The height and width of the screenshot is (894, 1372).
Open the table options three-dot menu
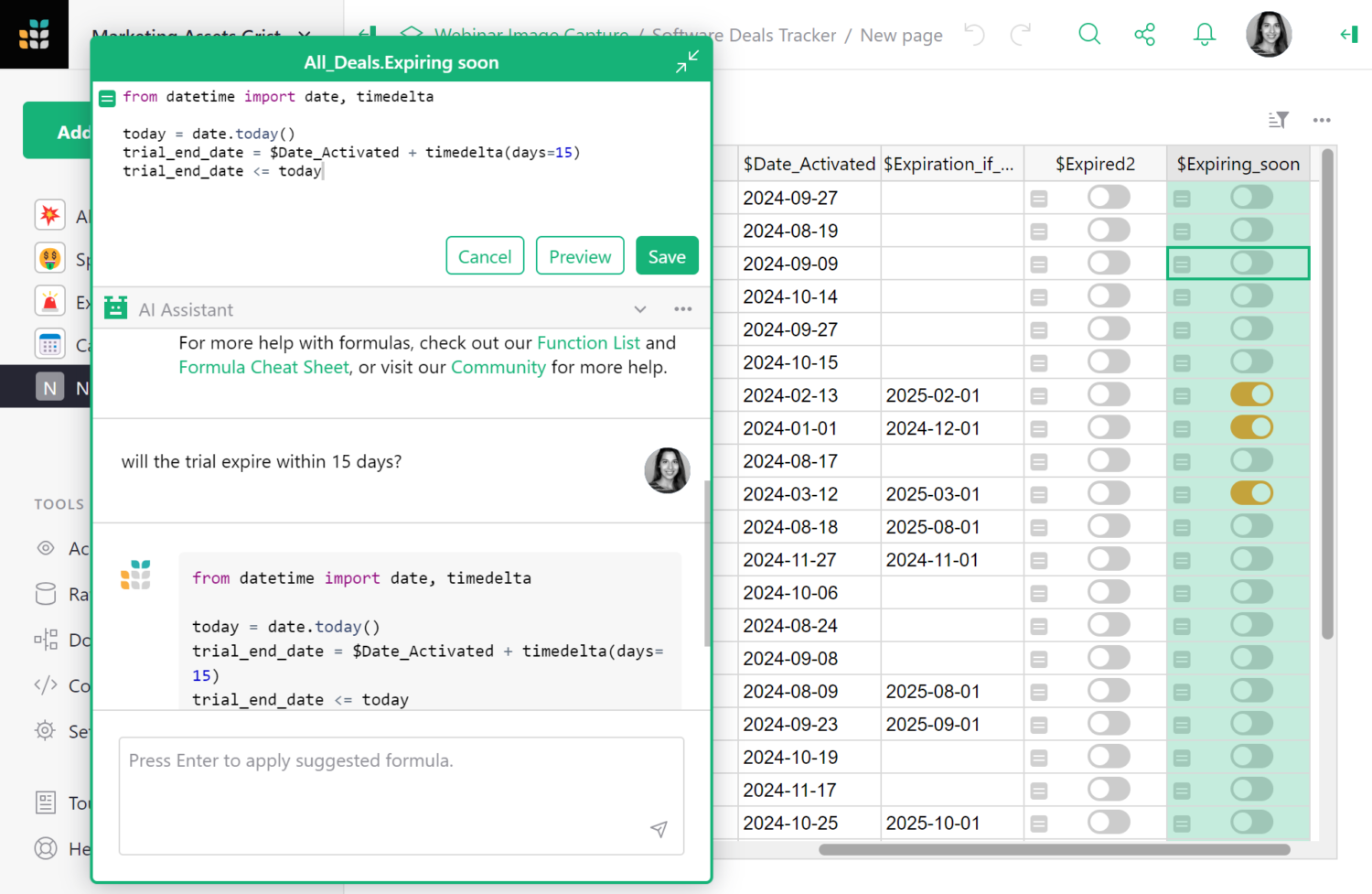(x=1322, y=120)
